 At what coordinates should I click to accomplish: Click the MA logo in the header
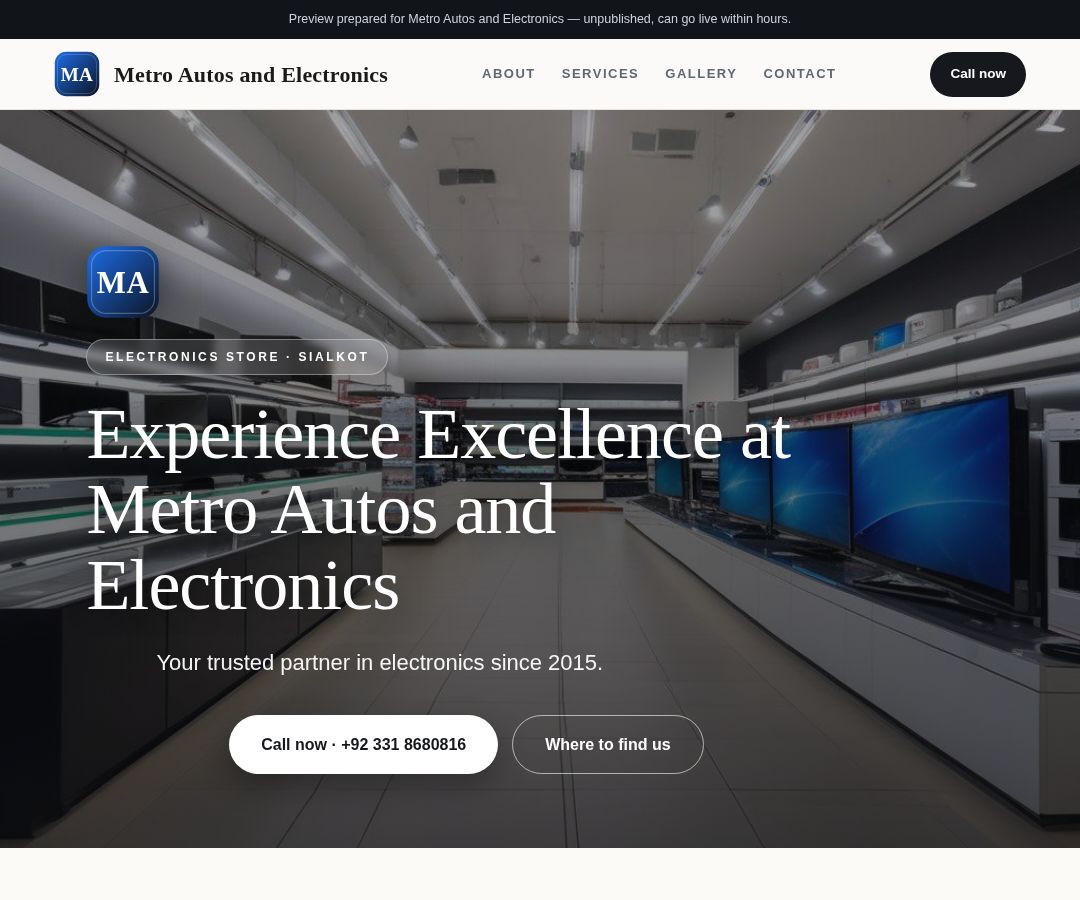pyautogui.click(x=76, y=74)
